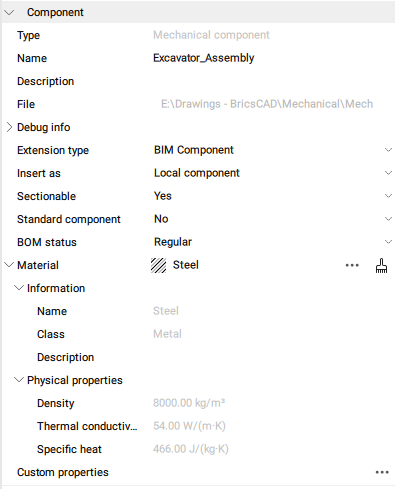Open the Insert as dropdown

coord(272,173)
